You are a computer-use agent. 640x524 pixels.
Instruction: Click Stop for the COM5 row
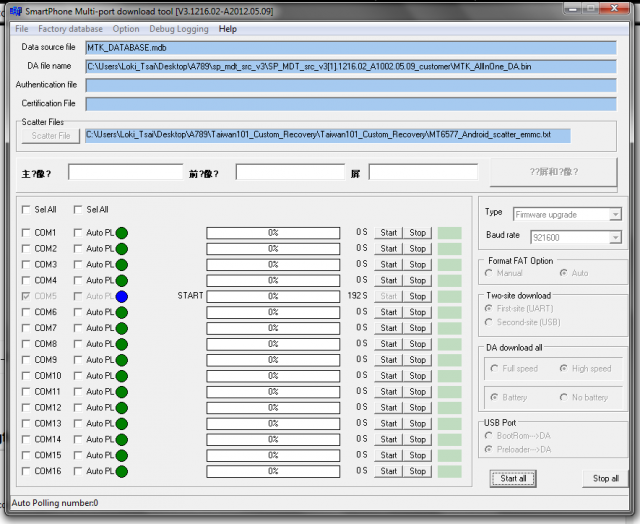[417, 297]
